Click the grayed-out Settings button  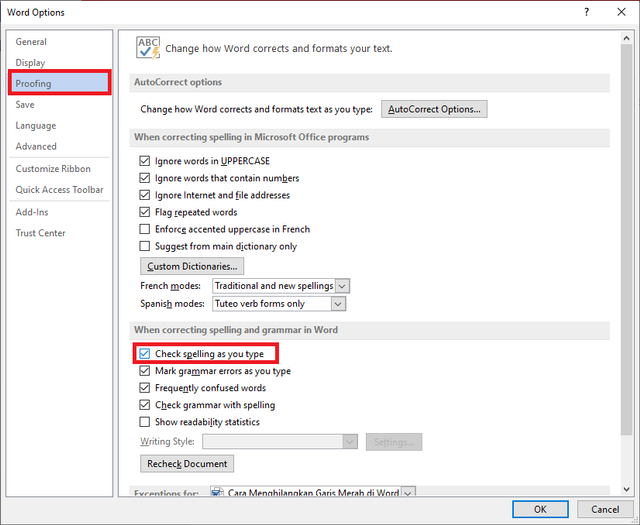(x=394, y=442)
